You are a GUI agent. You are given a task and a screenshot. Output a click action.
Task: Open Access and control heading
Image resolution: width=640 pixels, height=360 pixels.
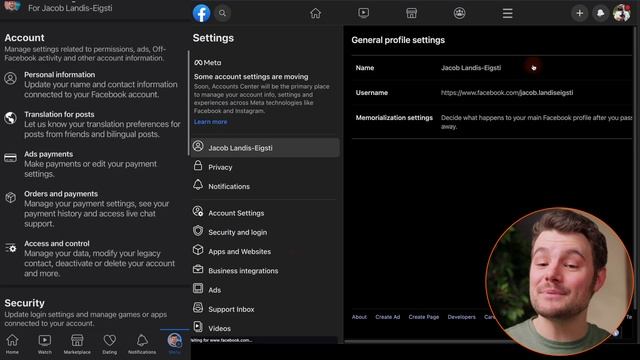[57, 243]
